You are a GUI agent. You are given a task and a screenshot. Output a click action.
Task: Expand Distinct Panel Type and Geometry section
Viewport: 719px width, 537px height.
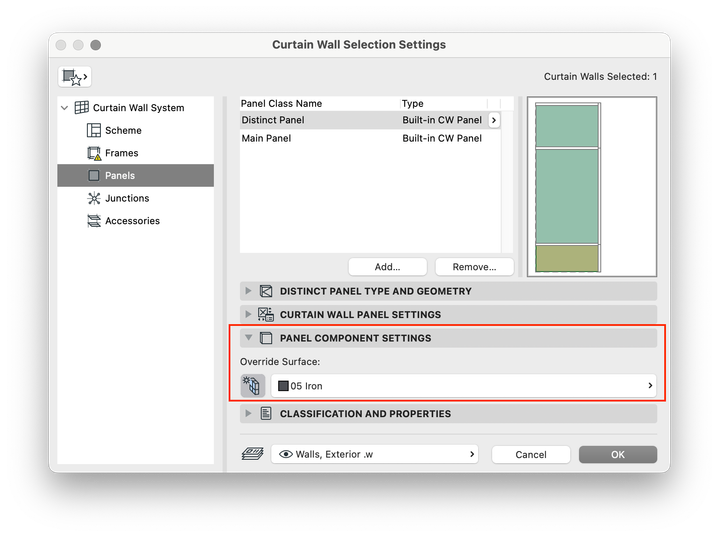(x=248, y=291)
